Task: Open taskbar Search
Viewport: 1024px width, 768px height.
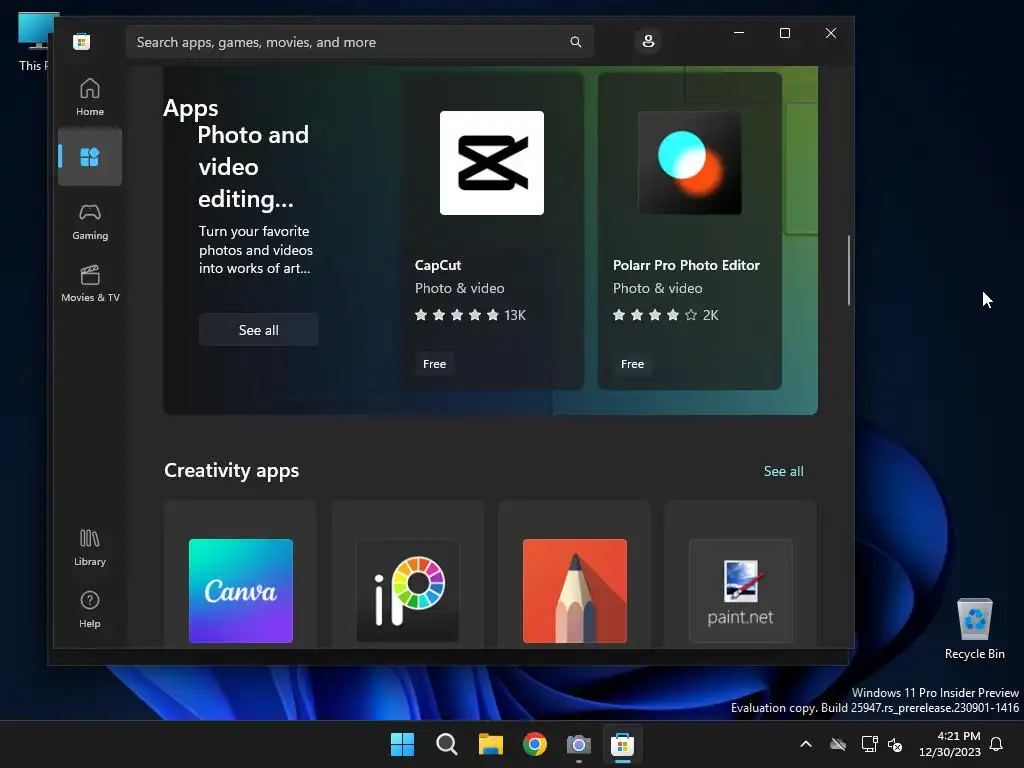Action: 447,744
